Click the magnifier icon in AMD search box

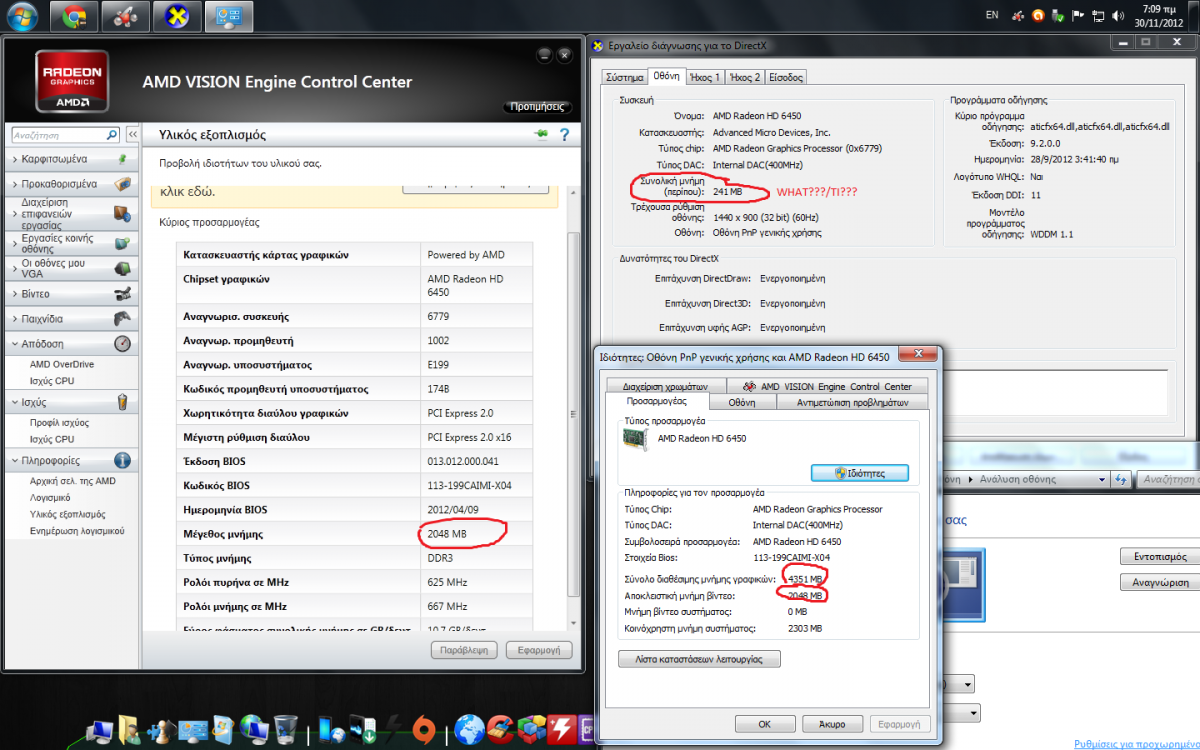pyautogui.click(x=113, y=134)
